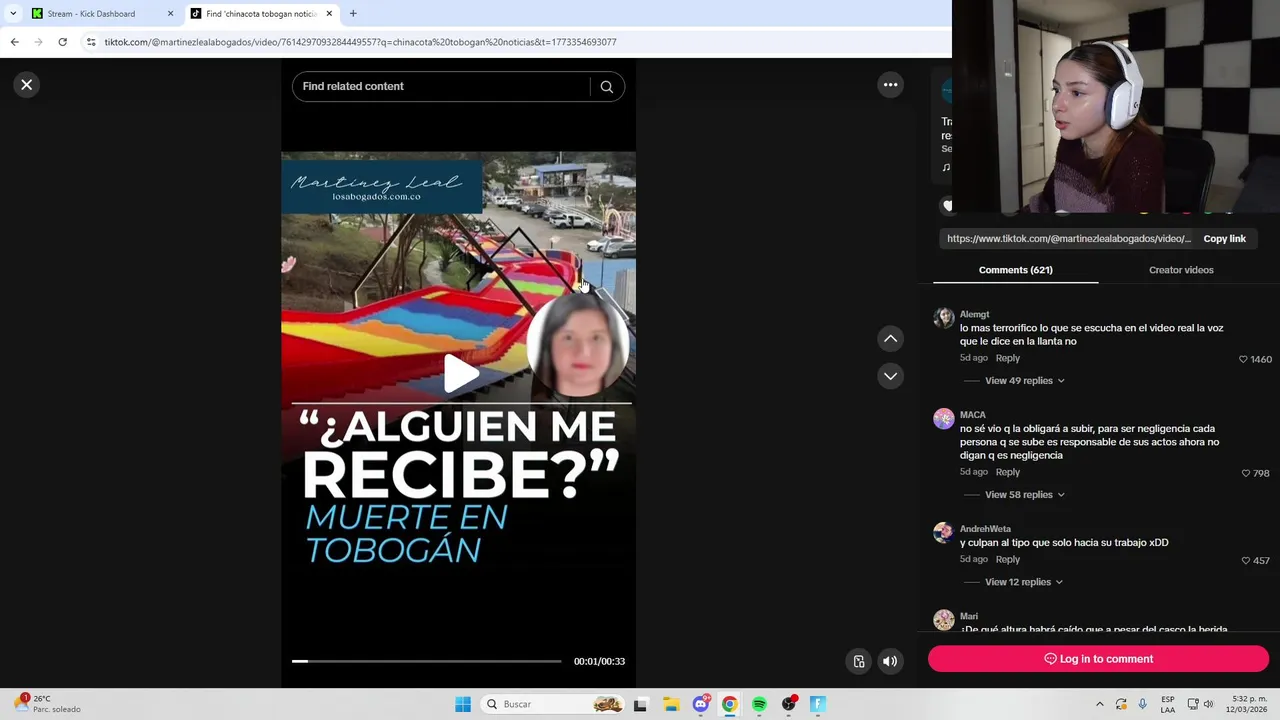The height and width of the screenshot is (720, 1280).
Task: Open OBS Studio from the taskbar
Action: coord(789,704)
